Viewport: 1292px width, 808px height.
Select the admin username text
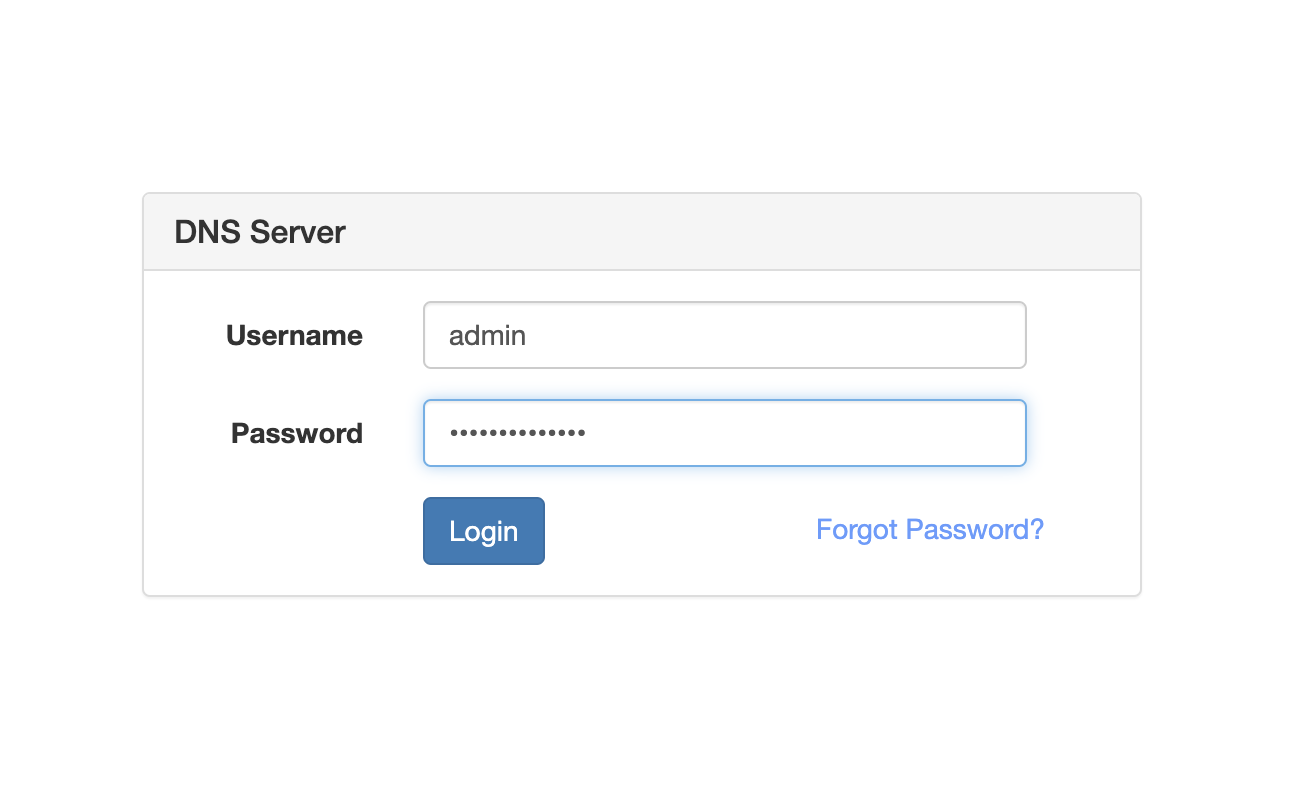coord(486,335)
